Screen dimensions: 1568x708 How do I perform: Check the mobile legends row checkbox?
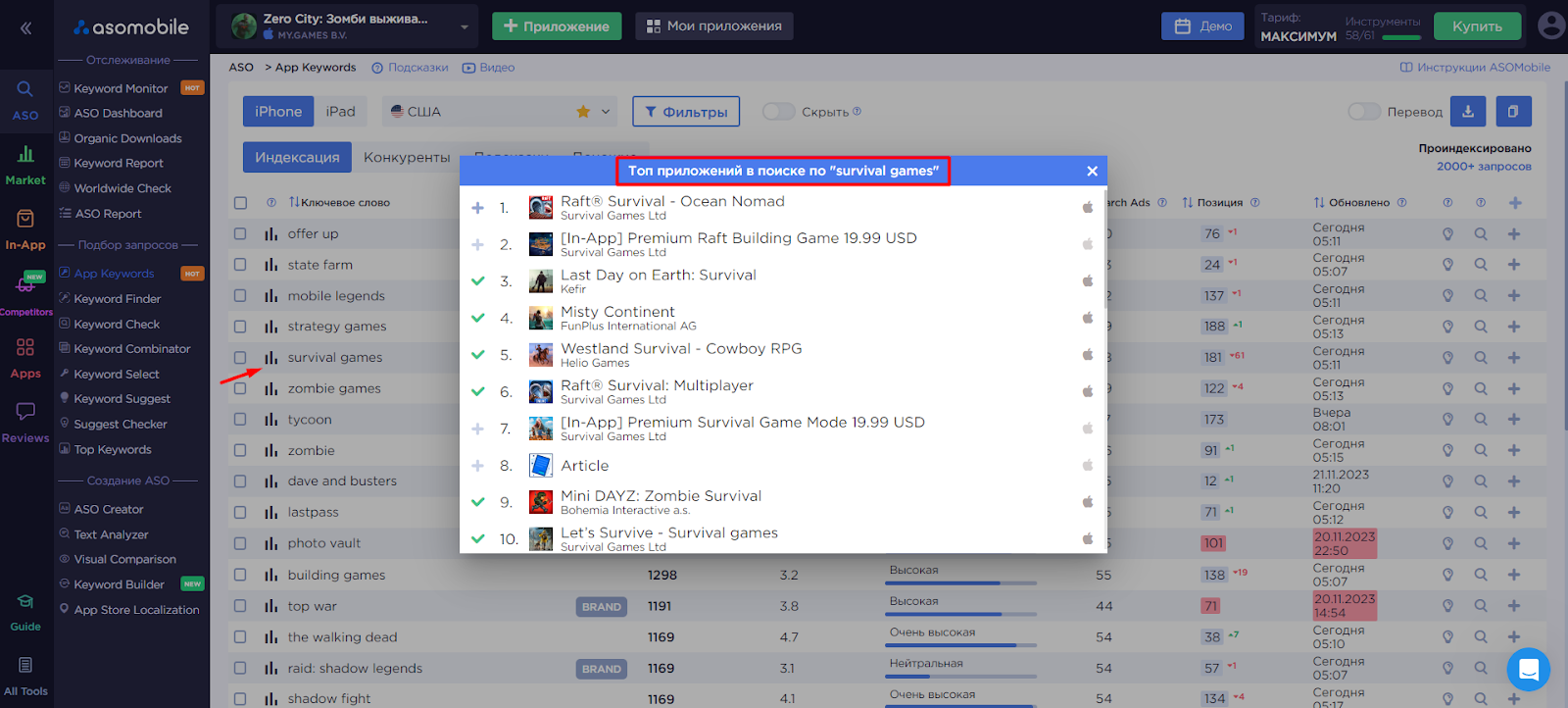pyautogui.click(x=240, y=296)
